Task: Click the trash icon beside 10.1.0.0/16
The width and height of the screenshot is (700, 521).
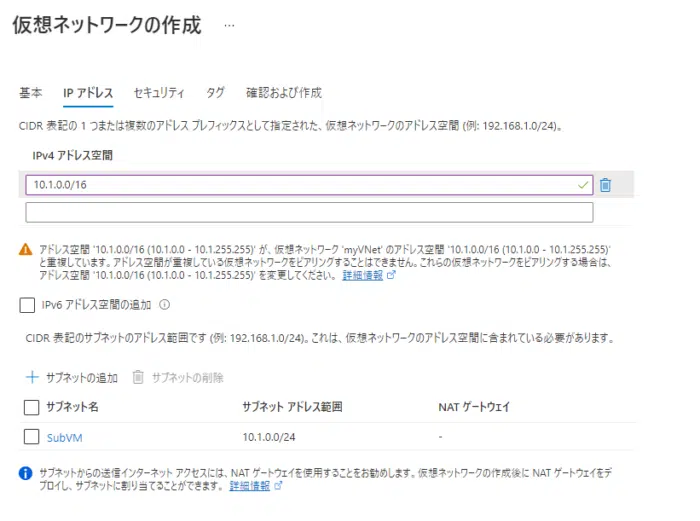Action: pos(605,185)
